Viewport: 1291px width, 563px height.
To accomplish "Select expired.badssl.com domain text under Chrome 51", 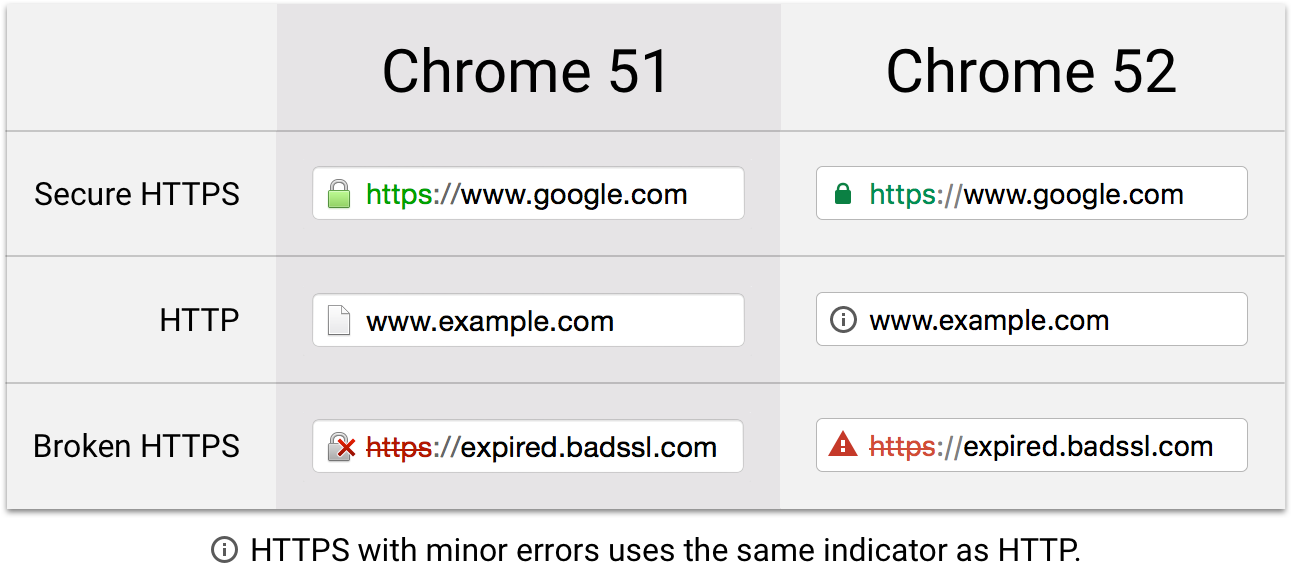I will pyautogui.click(x=588, y=447).
